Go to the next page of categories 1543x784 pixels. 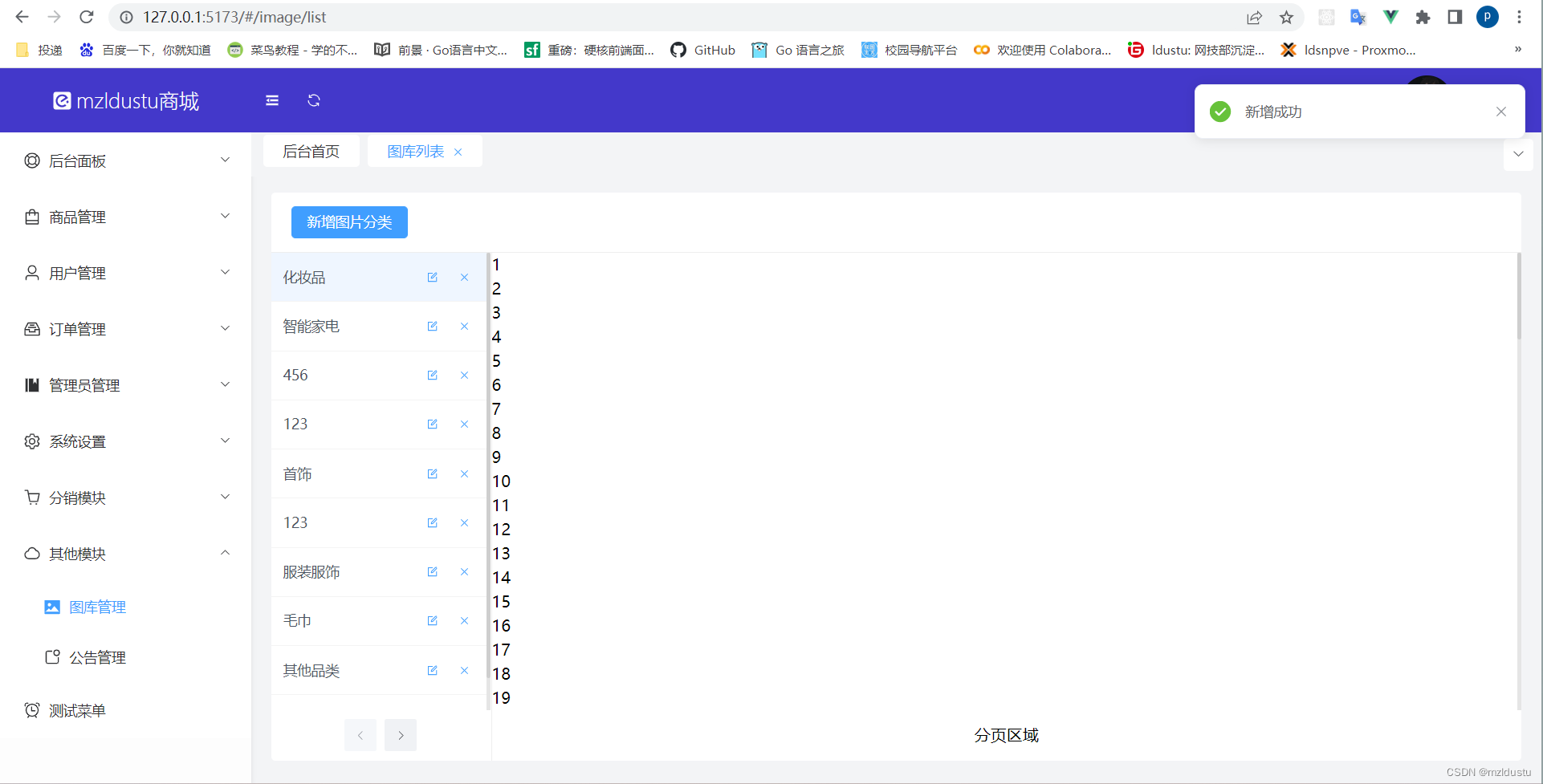tap(401, 735)
